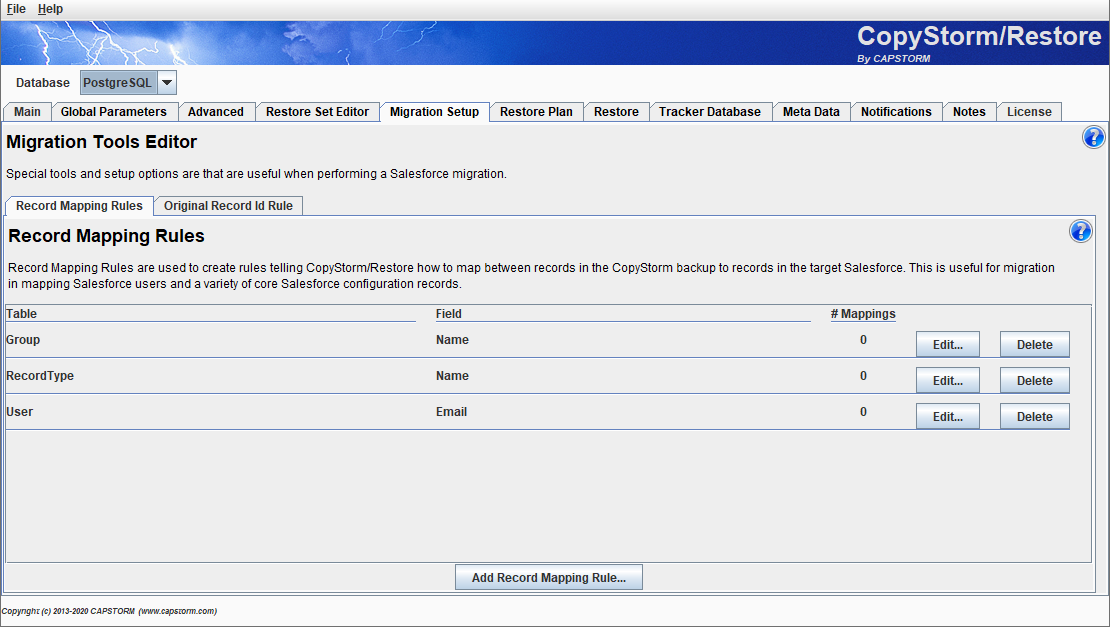Click the Email field cell
1110x627 pixels.
(452, 412)
